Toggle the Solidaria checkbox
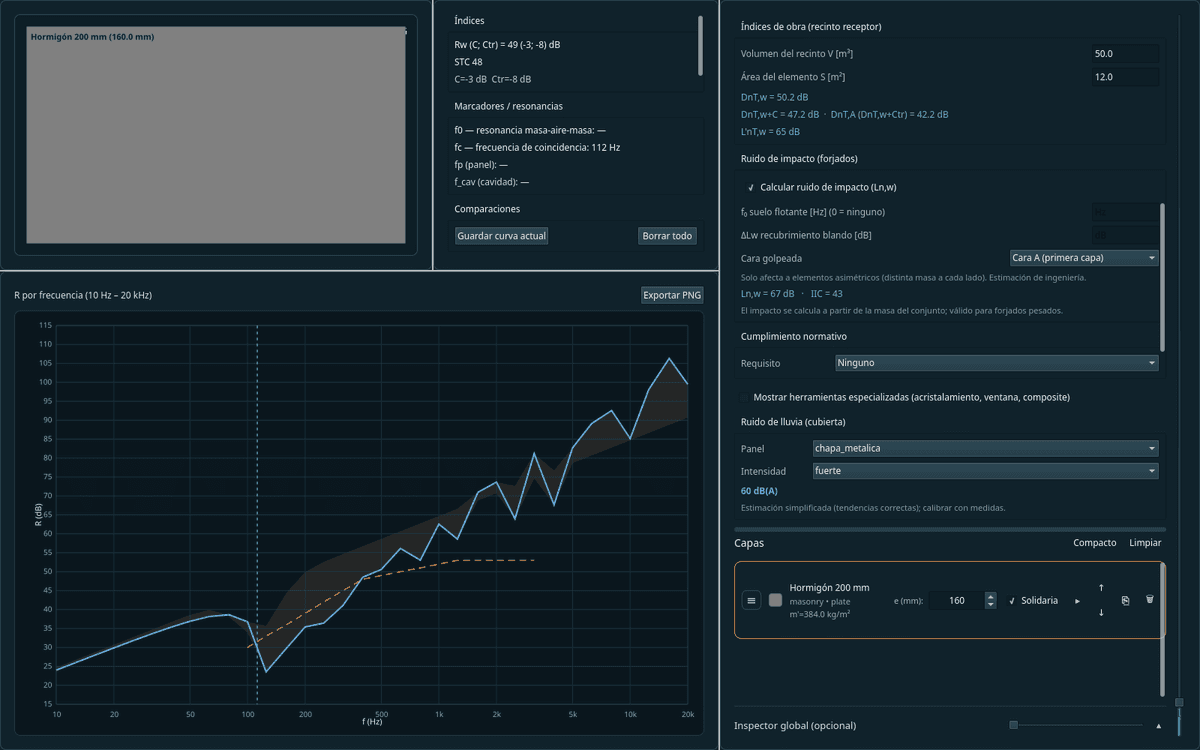The width and height of the screenshot is (1200, 750). click(1012, 601)
